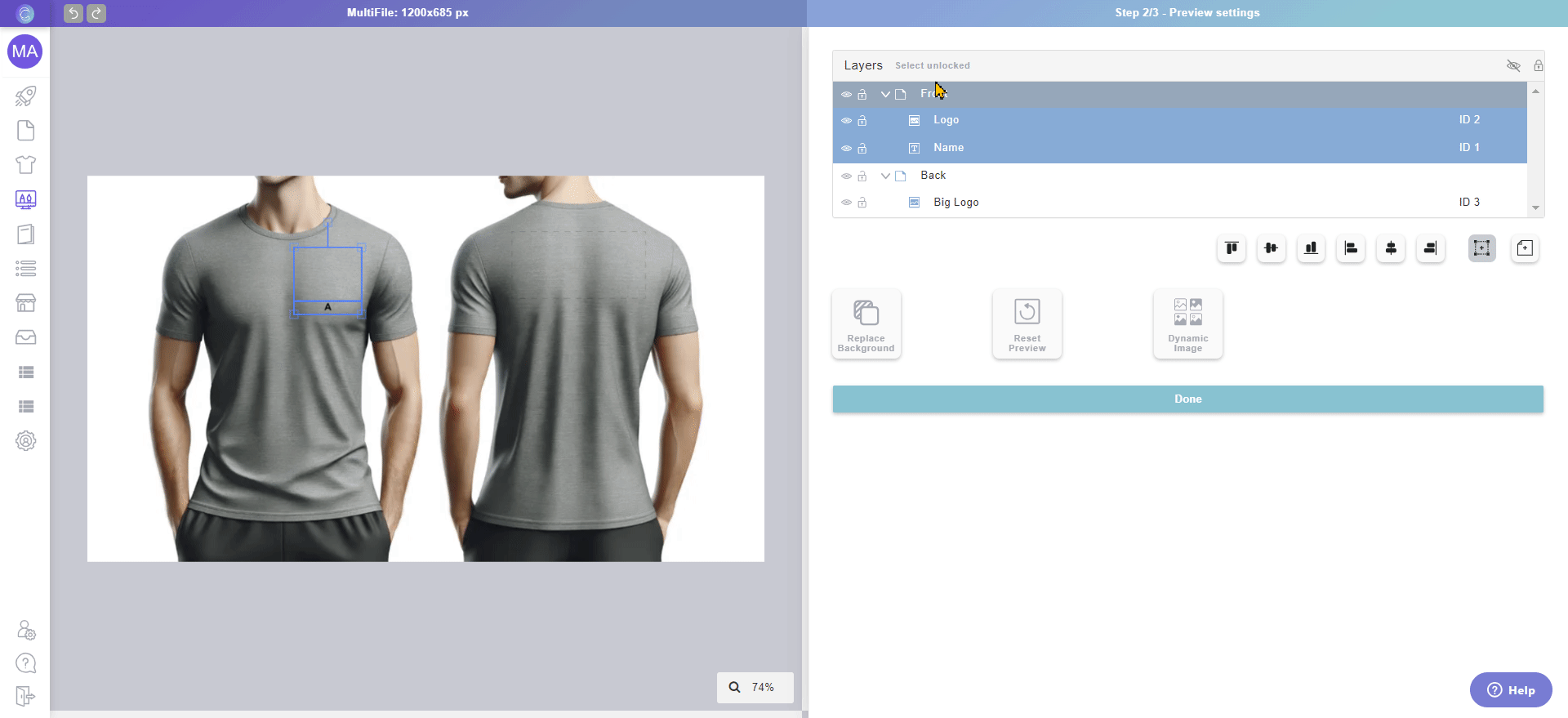The height and width of the screenshot is (718, 1568).
Task: Lock the Name layer
Action: (x=862, y=149)
